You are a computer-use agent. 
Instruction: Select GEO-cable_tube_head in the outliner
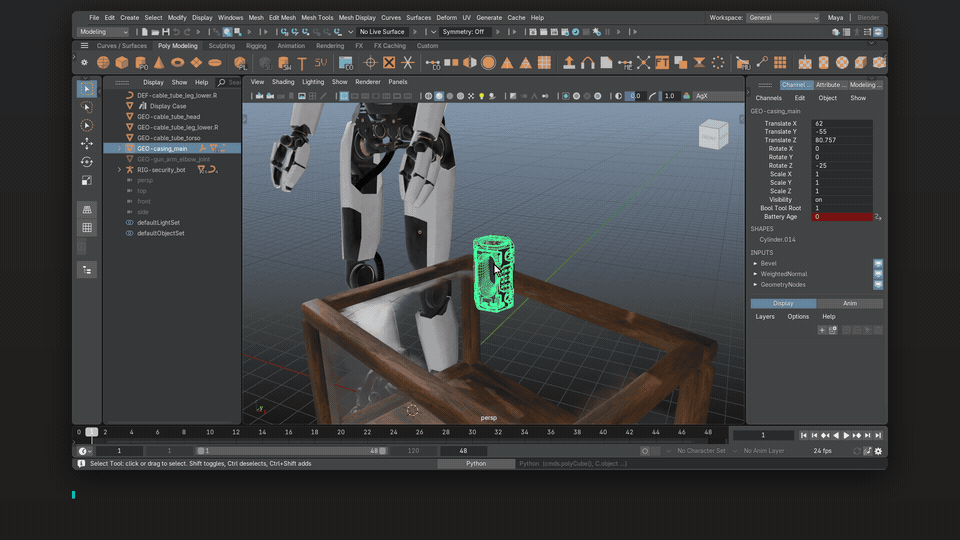(x=168, y=116)
